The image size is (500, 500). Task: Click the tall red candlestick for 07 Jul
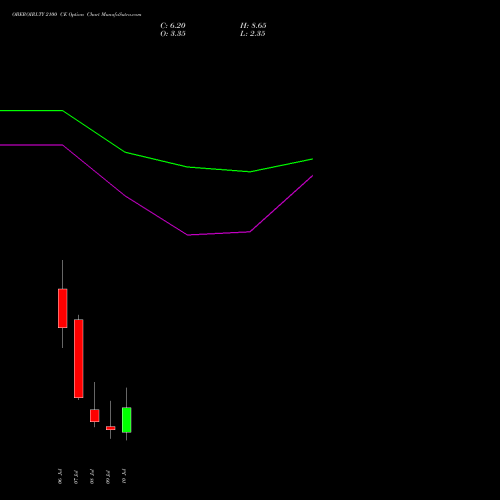(79, 358)
